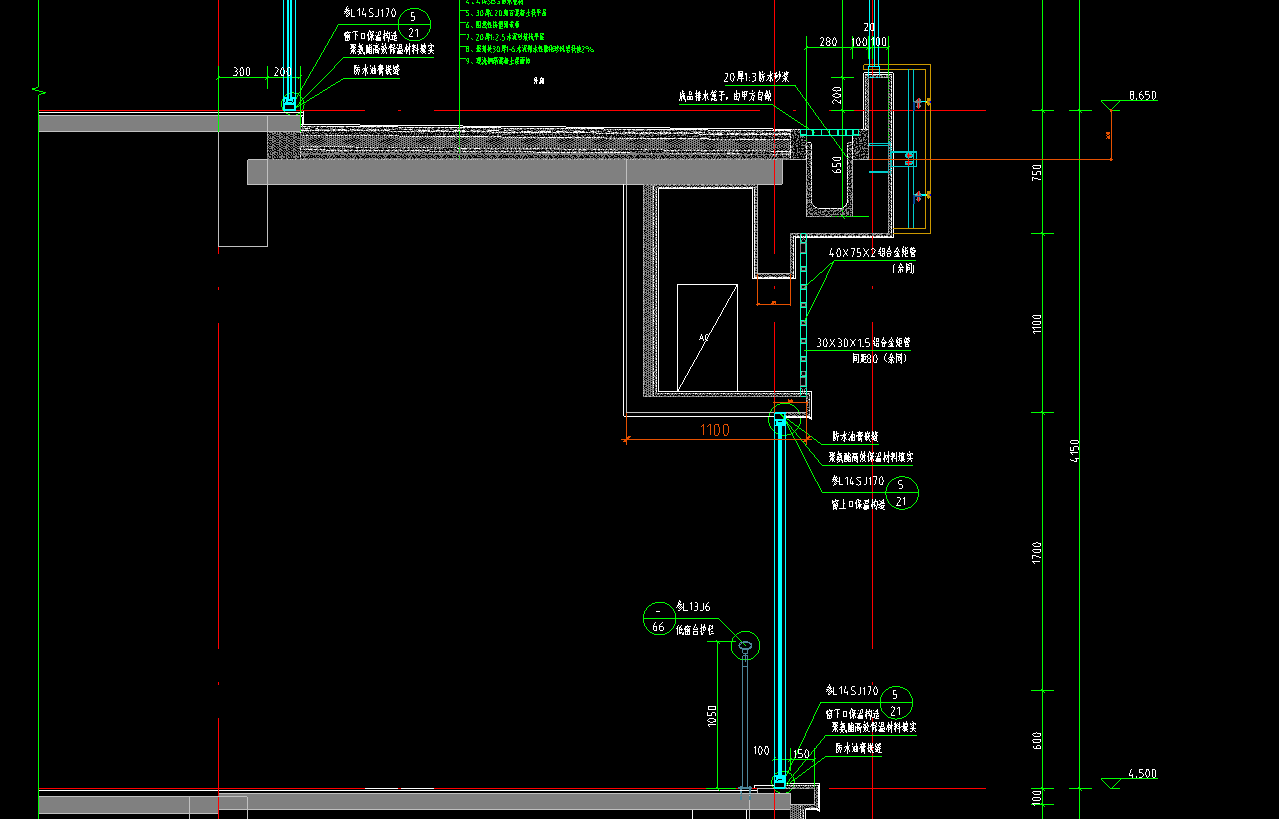Select the note 成品排水篦子，由甲方自做

(x=725, y=97)
